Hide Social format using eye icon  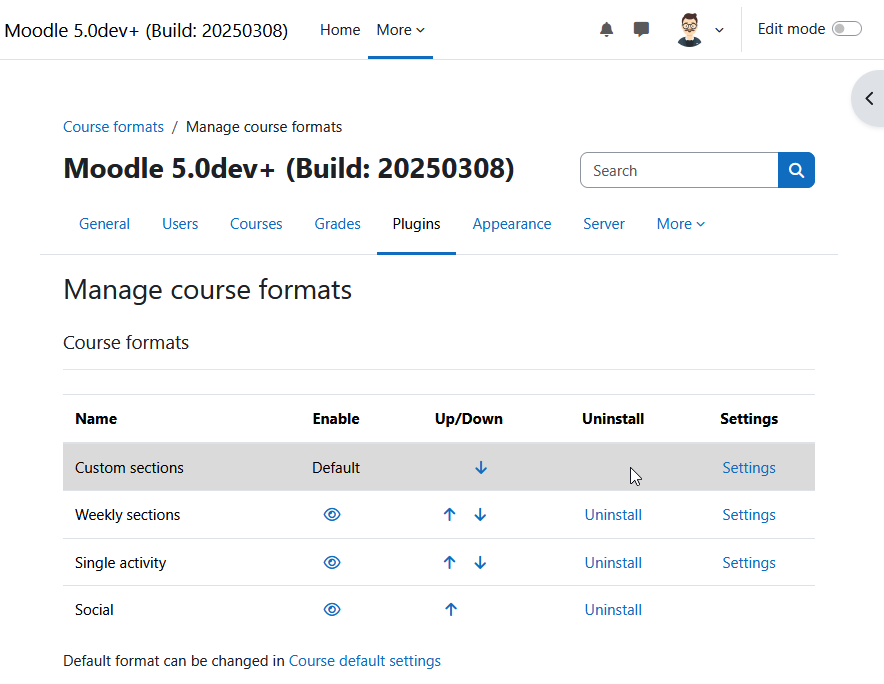pyautogui.click(x=332, y=609)
